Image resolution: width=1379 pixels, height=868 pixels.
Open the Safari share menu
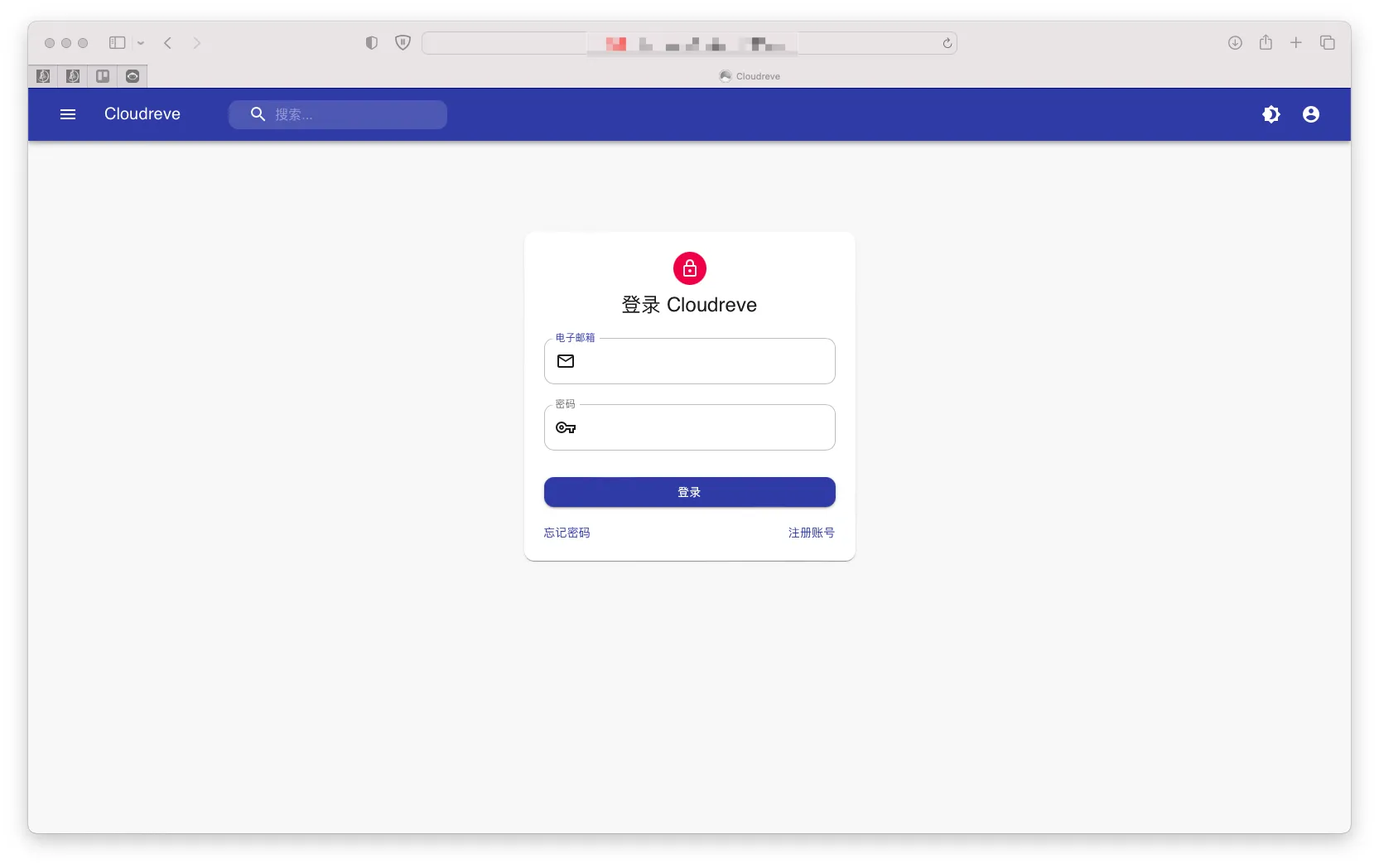click(1266, 42)
